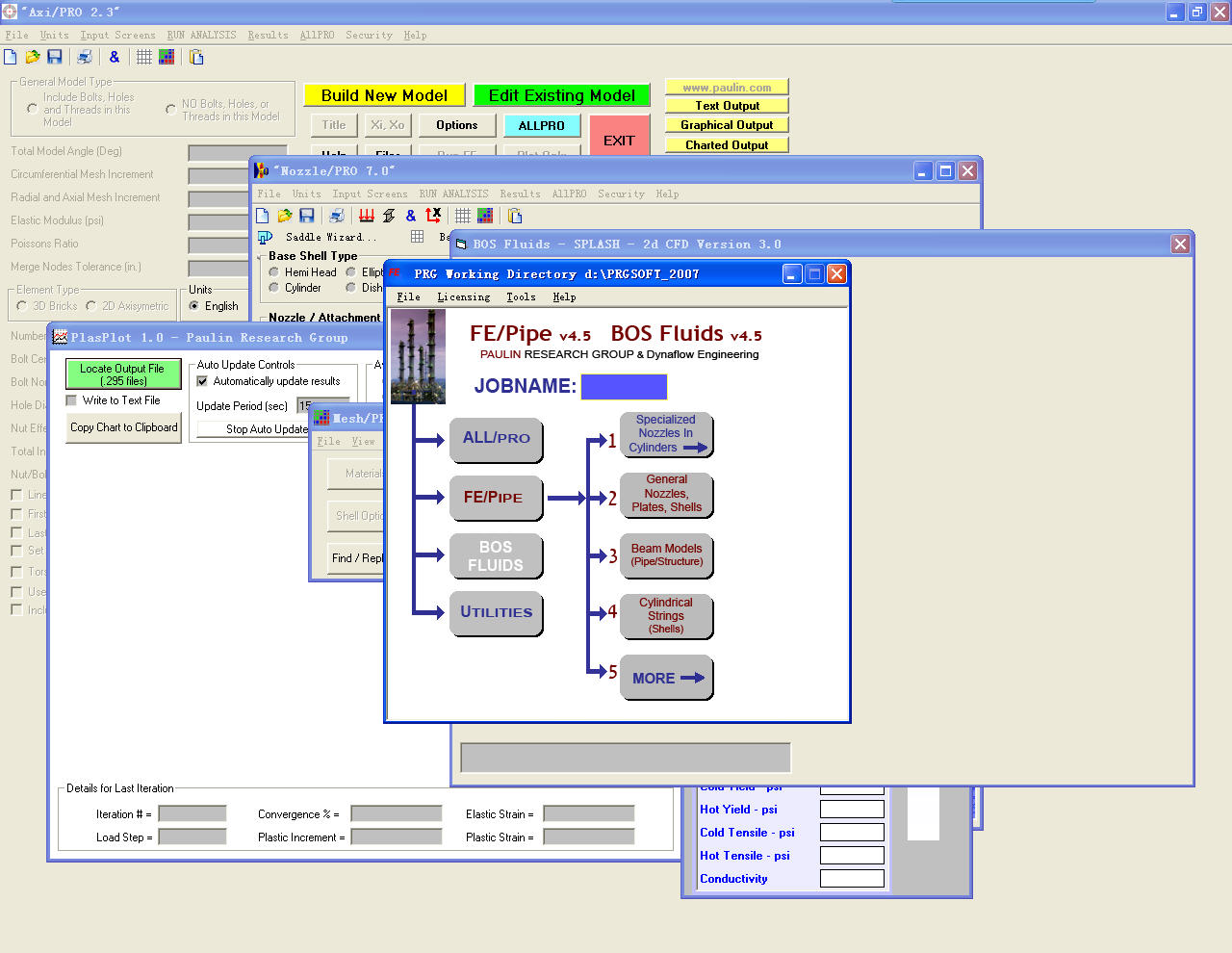Open the www.paulin.com link button

click(727, 88)
